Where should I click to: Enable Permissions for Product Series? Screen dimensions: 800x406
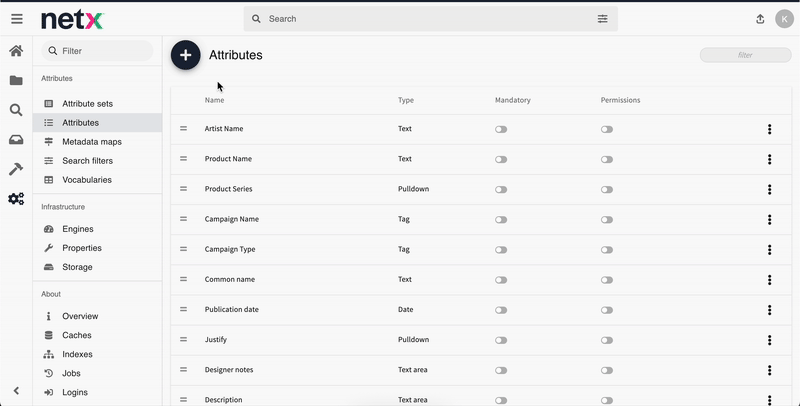click(607, 189)
